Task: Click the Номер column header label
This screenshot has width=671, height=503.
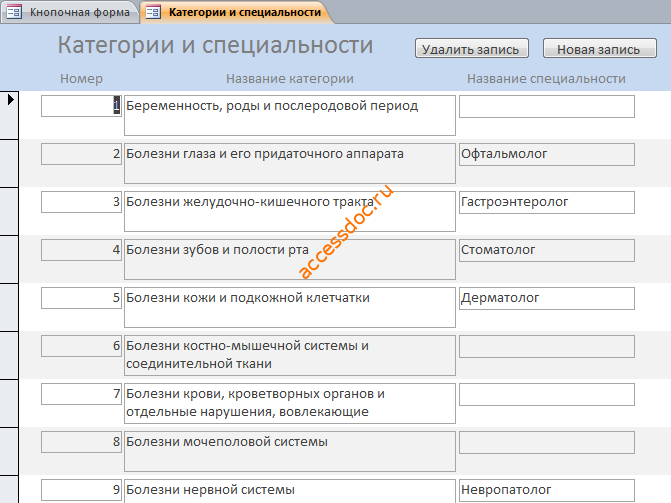Action: coord(81,79)
